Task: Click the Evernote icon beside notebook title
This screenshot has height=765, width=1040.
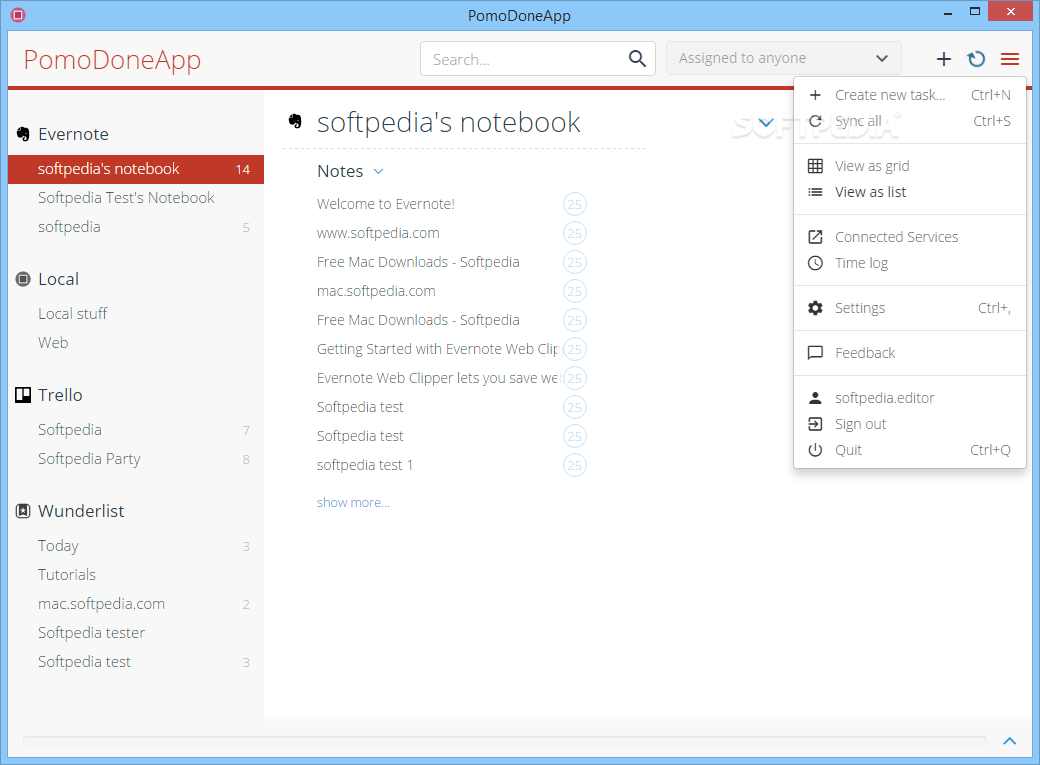Action: click(295, 121)
